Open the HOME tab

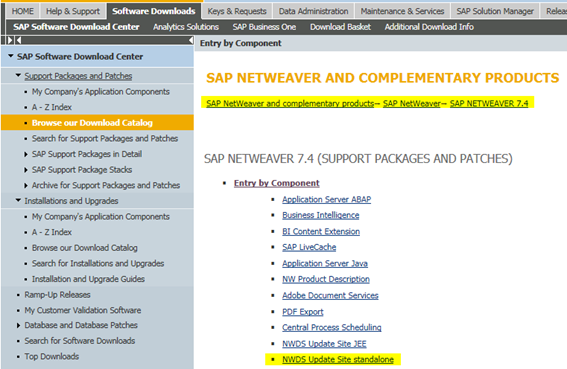pyautogui.click(x=22, y=11)
